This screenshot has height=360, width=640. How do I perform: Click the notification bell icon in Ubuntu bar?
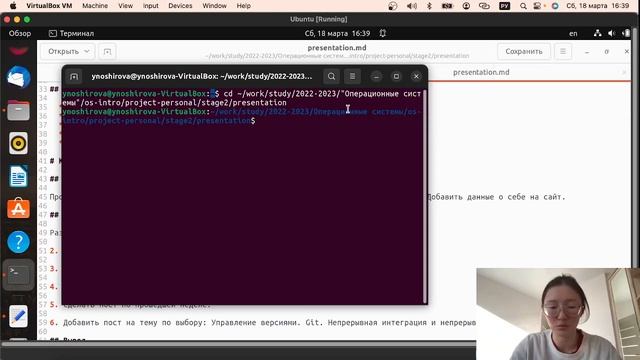(x=382, y=33)
